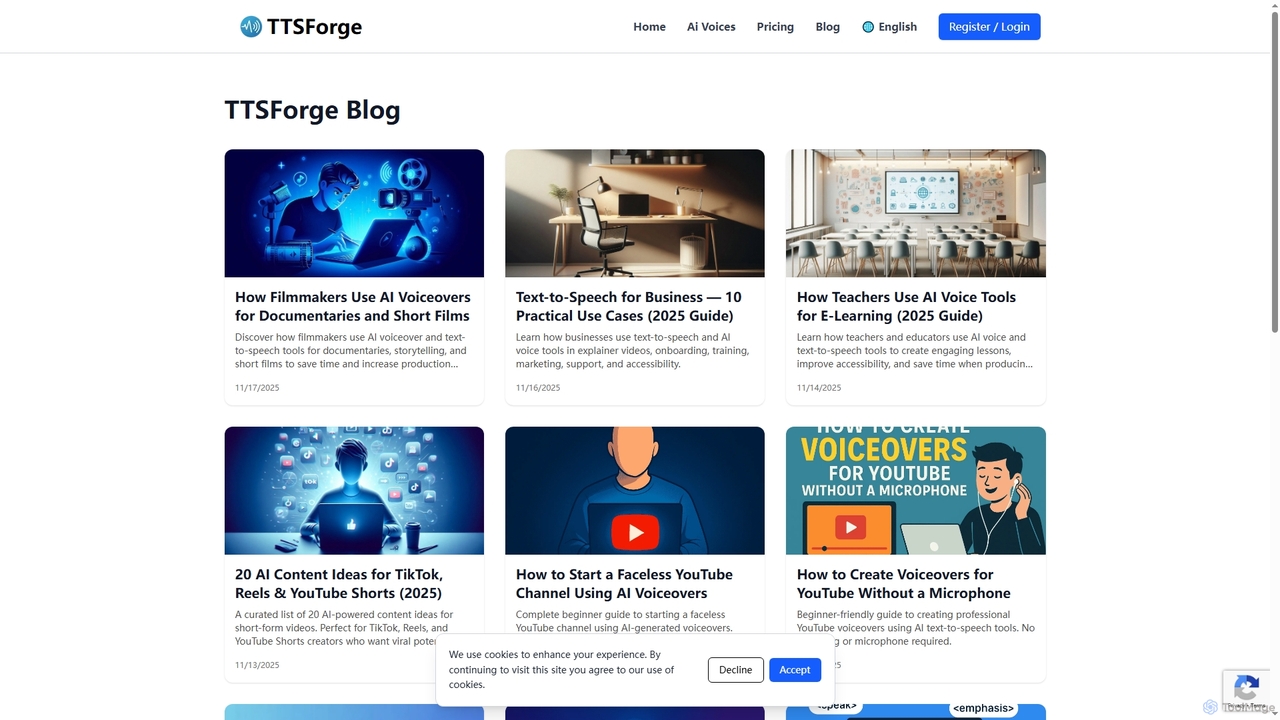The width and height of the screenshot is (1280, 720).
Task: Open the filmmakers AI voiceovers article title
Action: pos(352,306)
